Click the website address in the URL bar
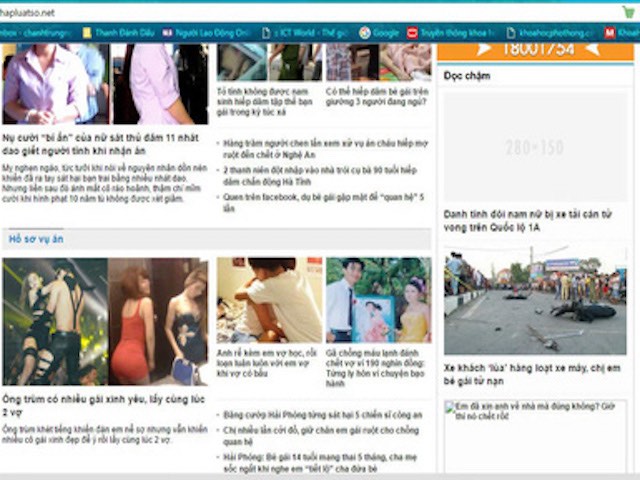The width and height of the screenshot is (640, 480). point(28,11)
